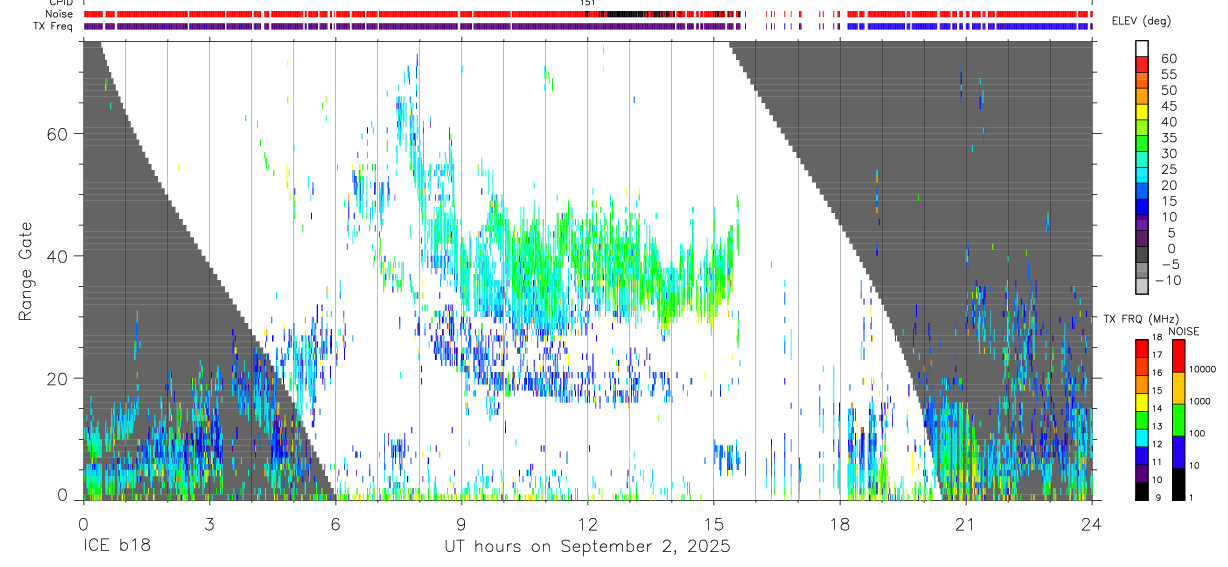
Task: Click the green segment of the NOISE color bar
Action: [1179, 420]
